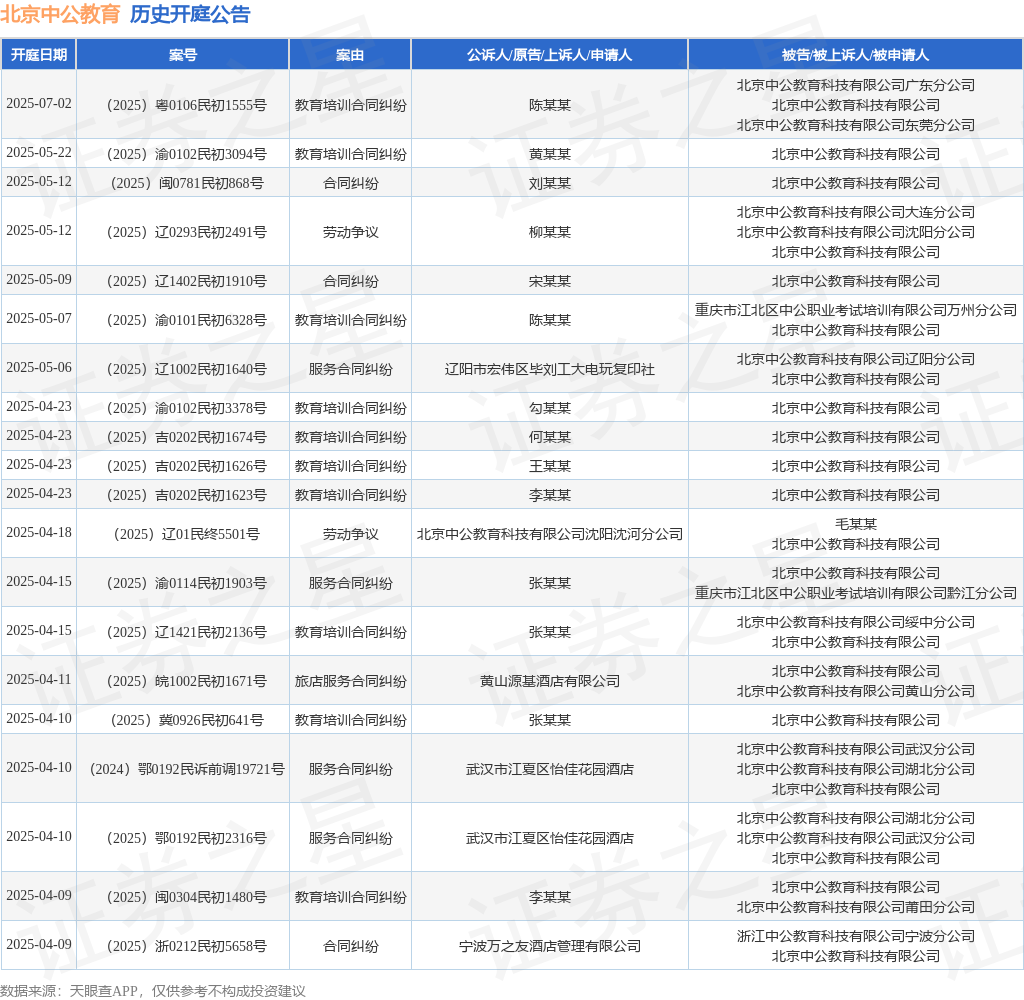Click case number (2025)皖1002民初1671号
Viewport: 1024px width, 1000px height.
[x=186, y=681]
